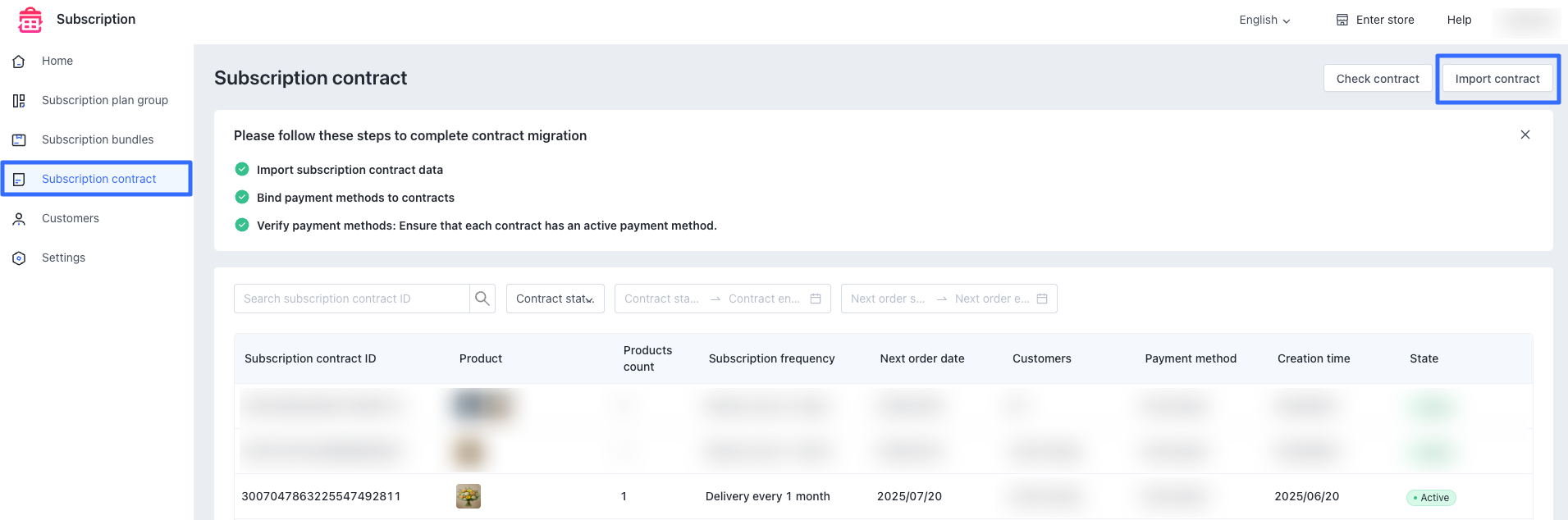Viewport: 1568px width, 520px height.
Task: Click the Next order end date field
Action: pos(991,299)
